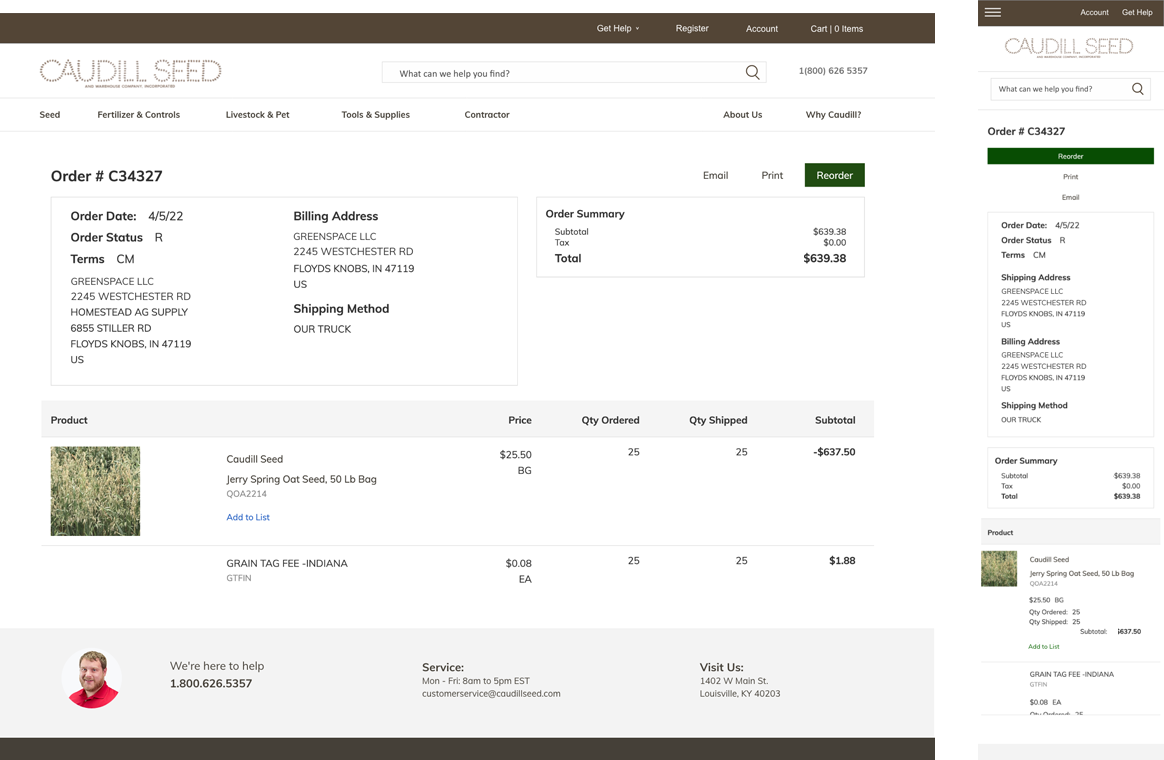Open the Cart with 0 items
Image resolution: width=1164 pixels, height=760 pixels.
pyautogui.click(x=837, y=29)
